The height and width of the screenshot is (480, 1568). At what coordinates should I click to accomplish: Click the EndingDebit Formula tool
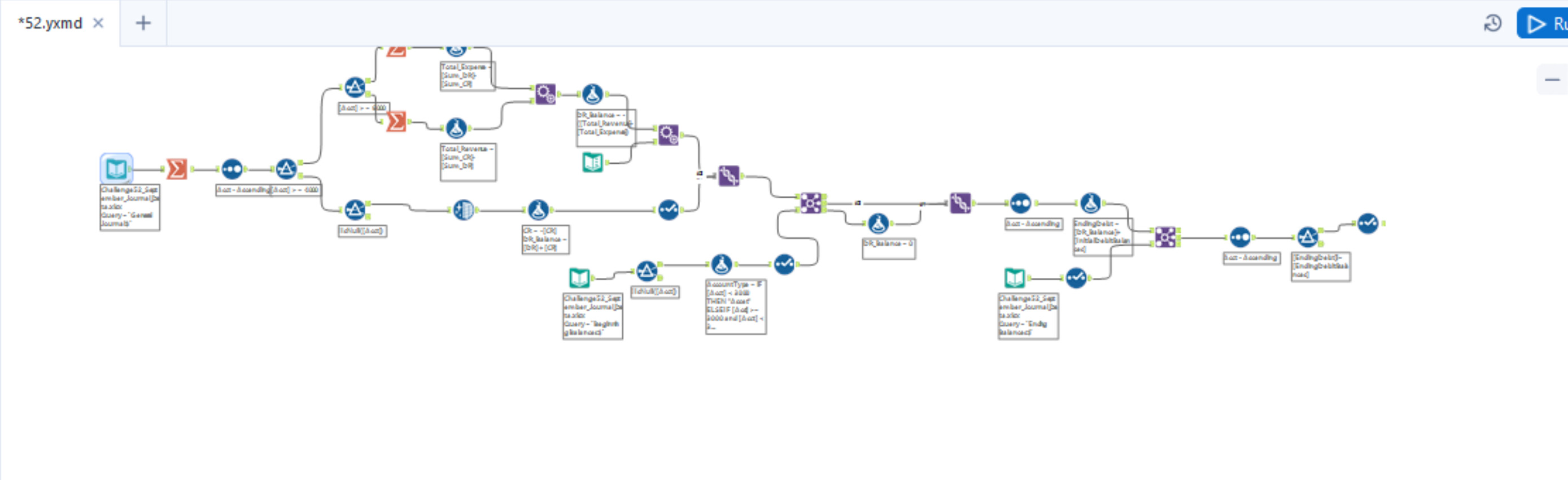coord(1090,203)
